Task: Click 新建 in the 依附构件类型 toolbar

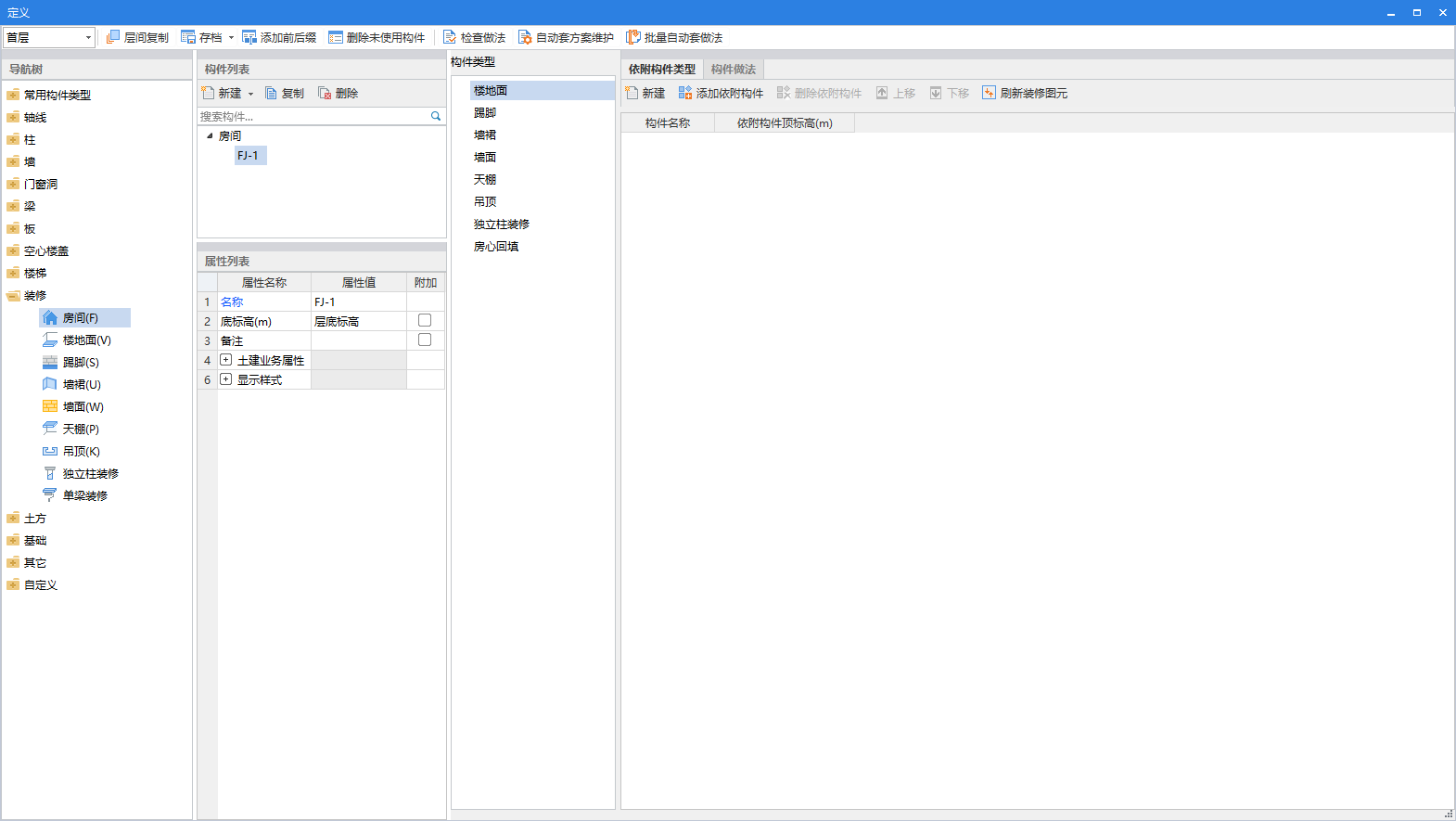Action: click(x=645, y=93)
